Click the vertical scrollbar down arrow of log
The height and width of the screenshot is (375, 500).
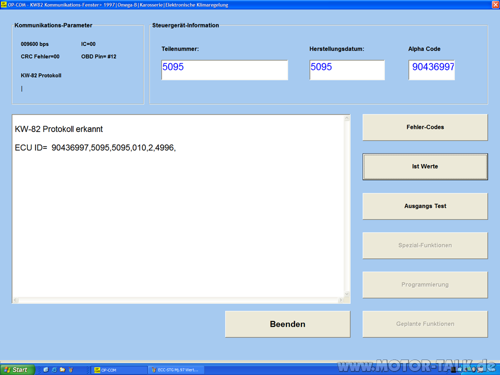(x=347, y=294)
